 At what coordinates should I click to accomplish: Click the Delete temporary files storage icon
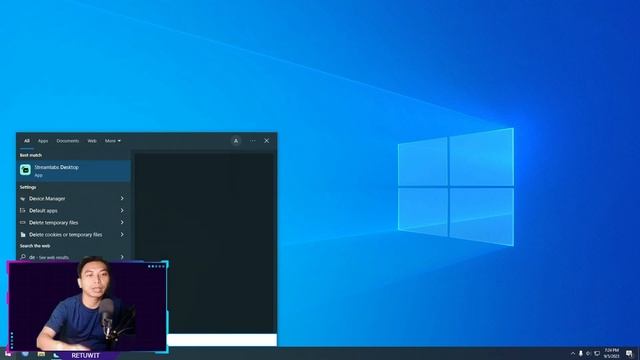[23, 222]
